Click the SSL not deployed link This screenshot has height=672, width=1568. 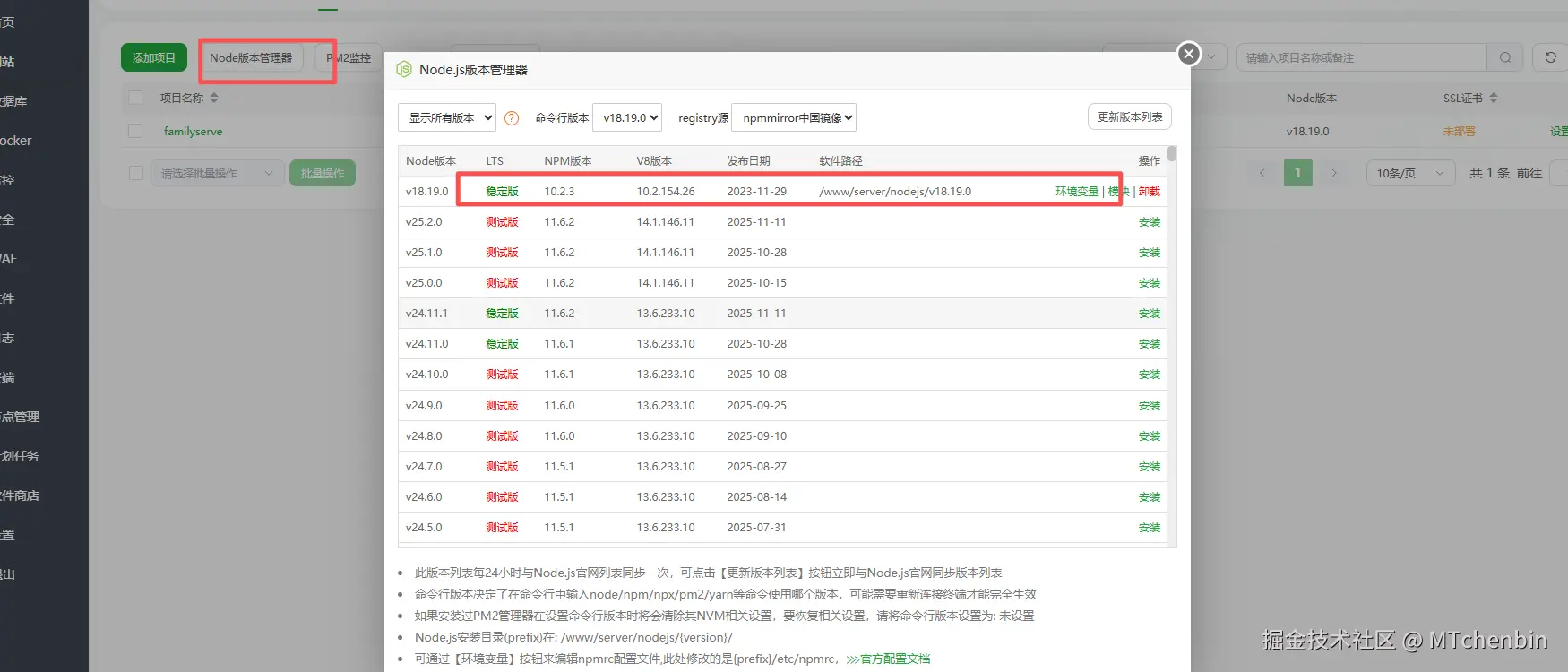click(1459, 131)
